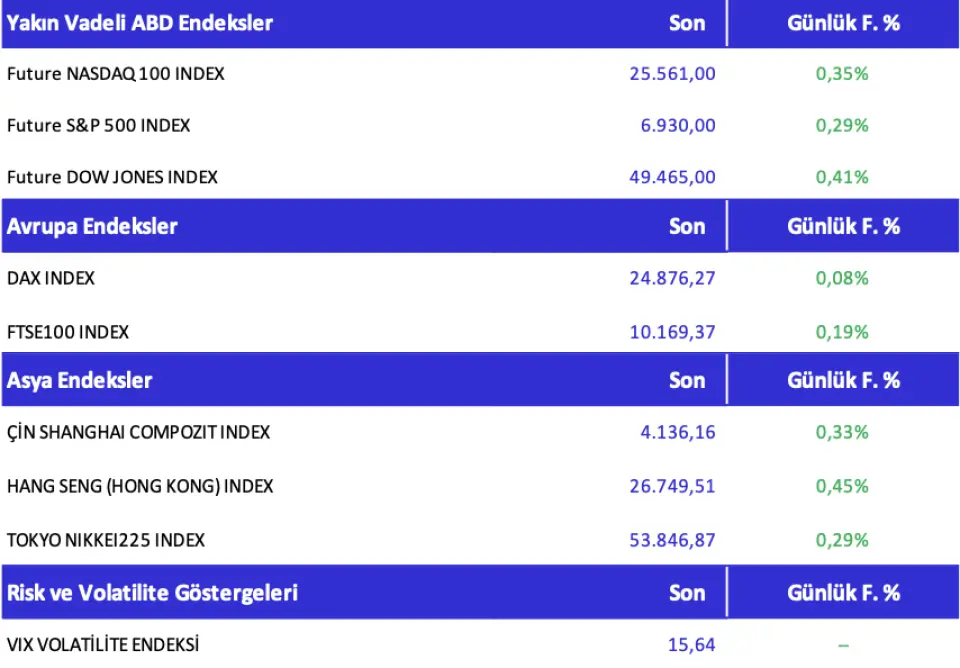The image size is (960, 668).
Task: Click the Yakın Vadeli ABD Endeksler header
Action: coord(139,22)
